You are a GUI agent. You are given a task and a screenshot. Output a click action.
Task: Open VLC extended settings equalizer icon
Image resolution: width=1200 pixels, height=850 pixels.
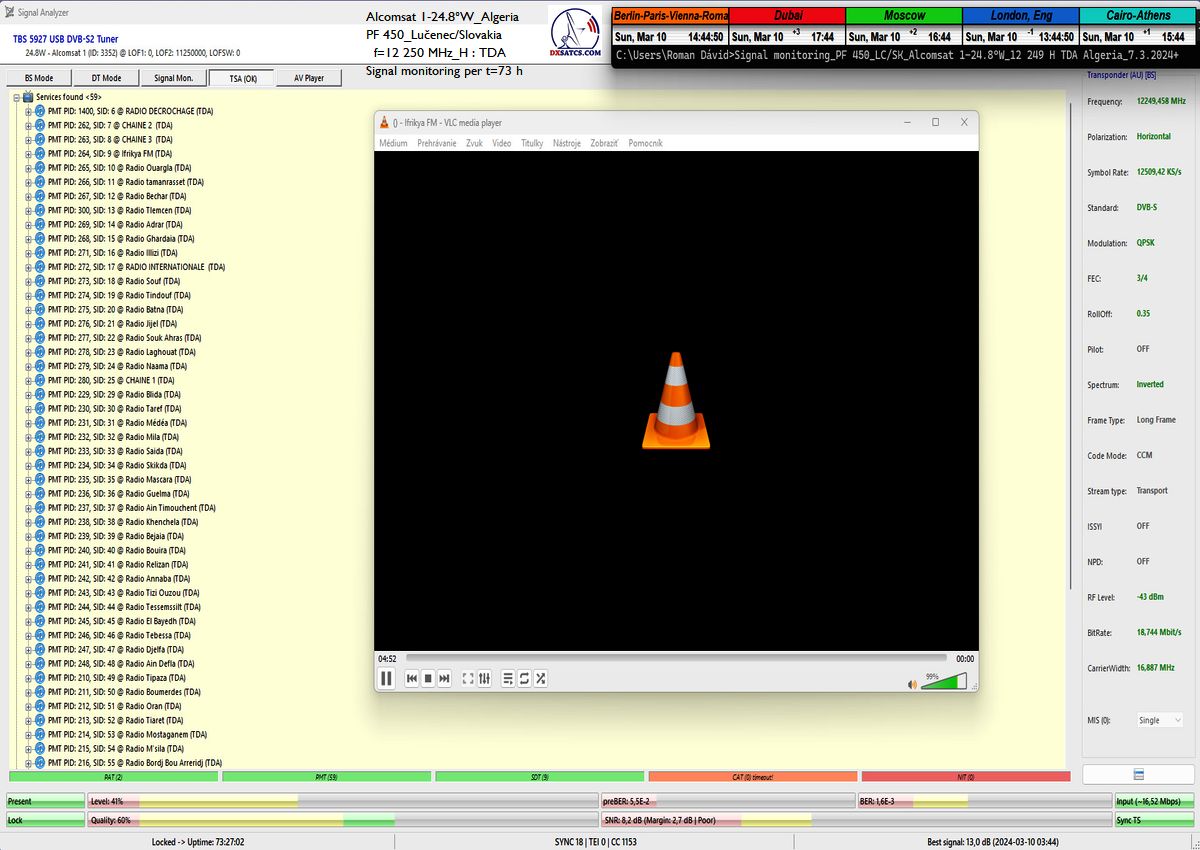click(484, 678)
